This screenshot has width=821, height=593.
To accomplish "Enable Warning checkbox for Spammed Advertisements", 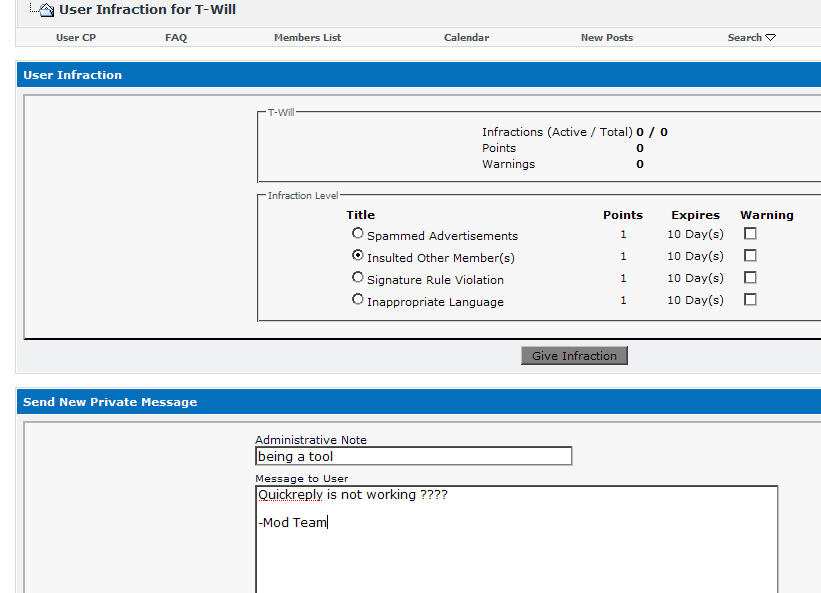I will click(750, 234).
